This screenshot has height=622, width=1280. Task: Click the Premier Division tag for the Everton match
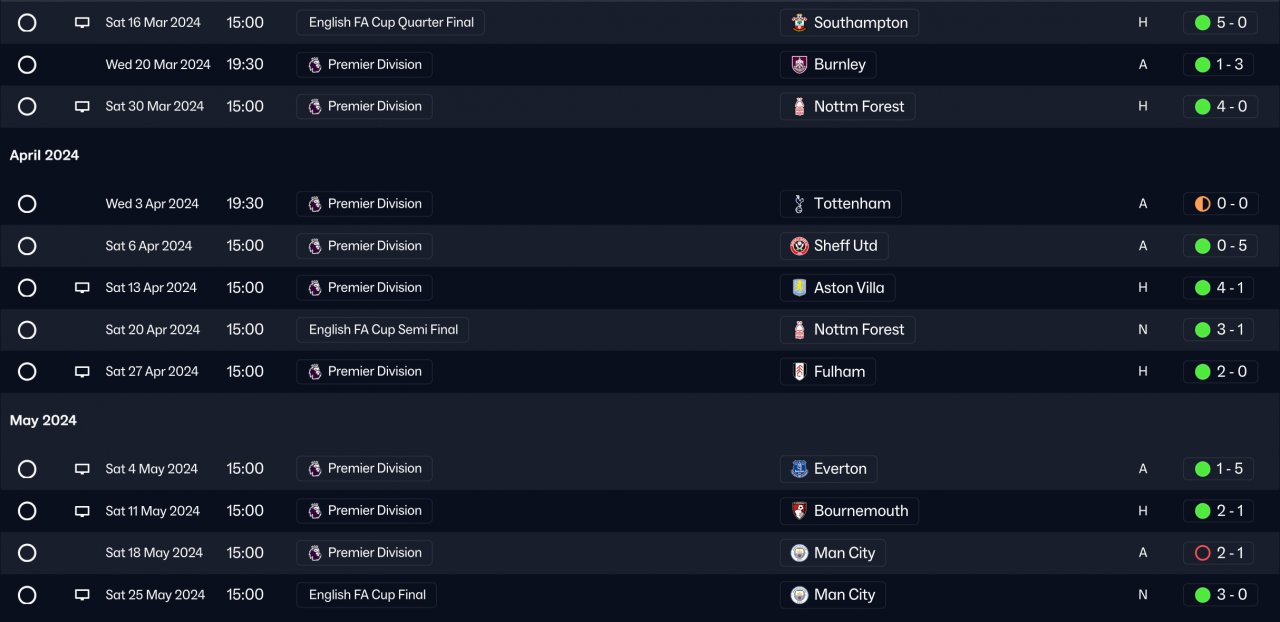(x=364, y=469)
